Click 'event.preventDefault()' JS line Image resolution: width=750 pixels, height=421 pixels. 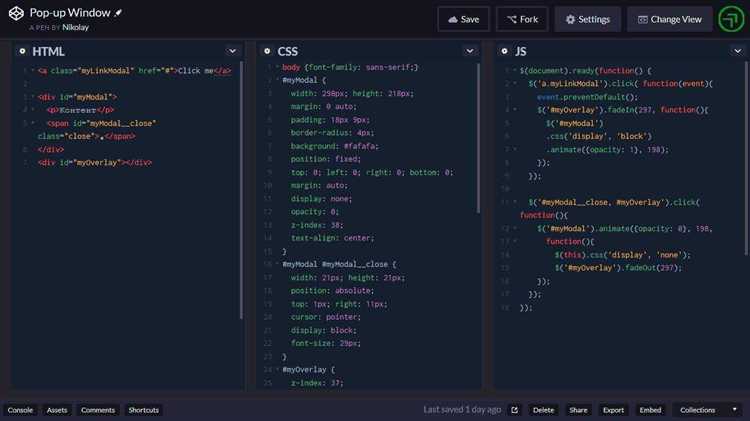(587, 97)
